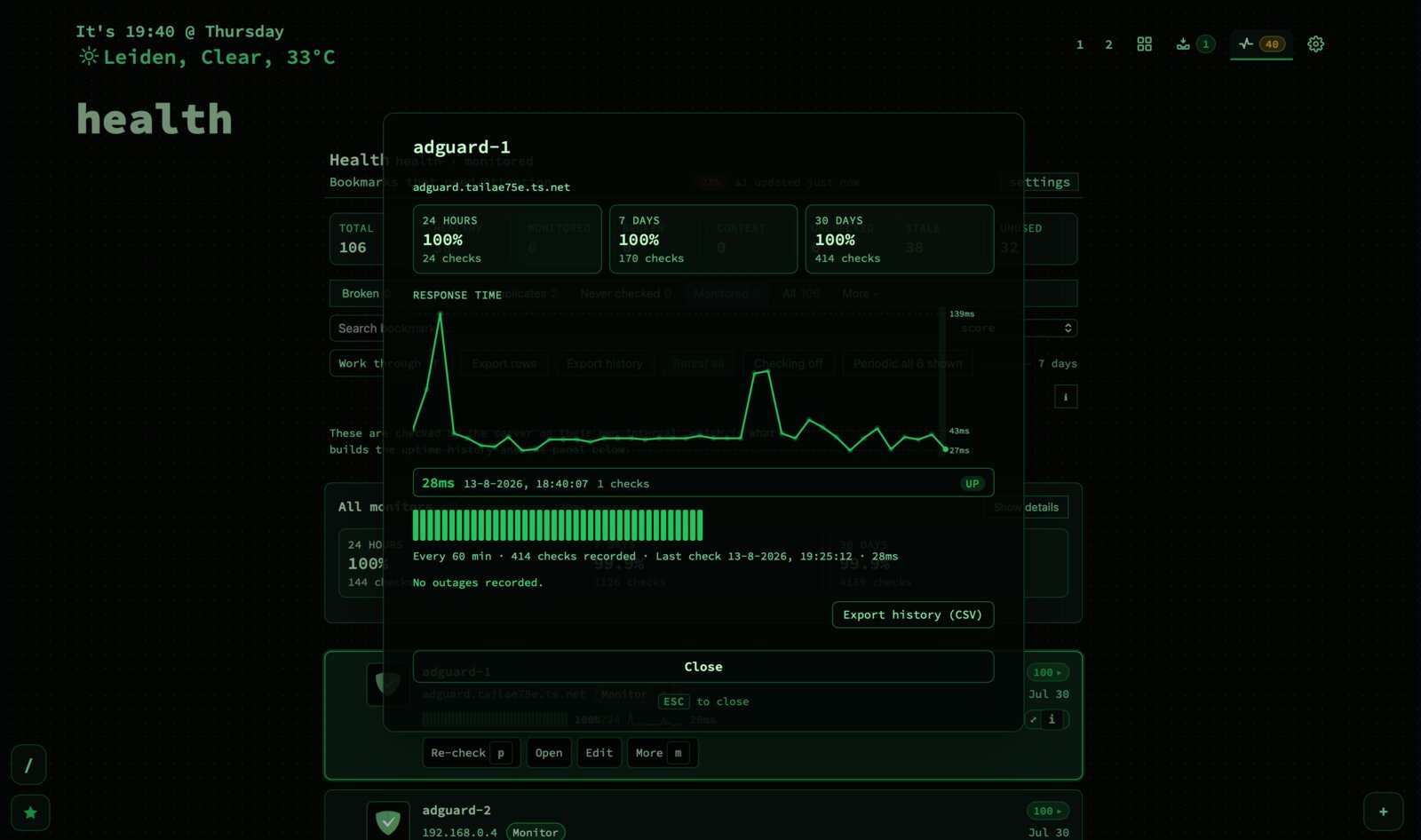
Task: Expand the adguard-2 score 100 badge
Action: (x=1048, y=811)
